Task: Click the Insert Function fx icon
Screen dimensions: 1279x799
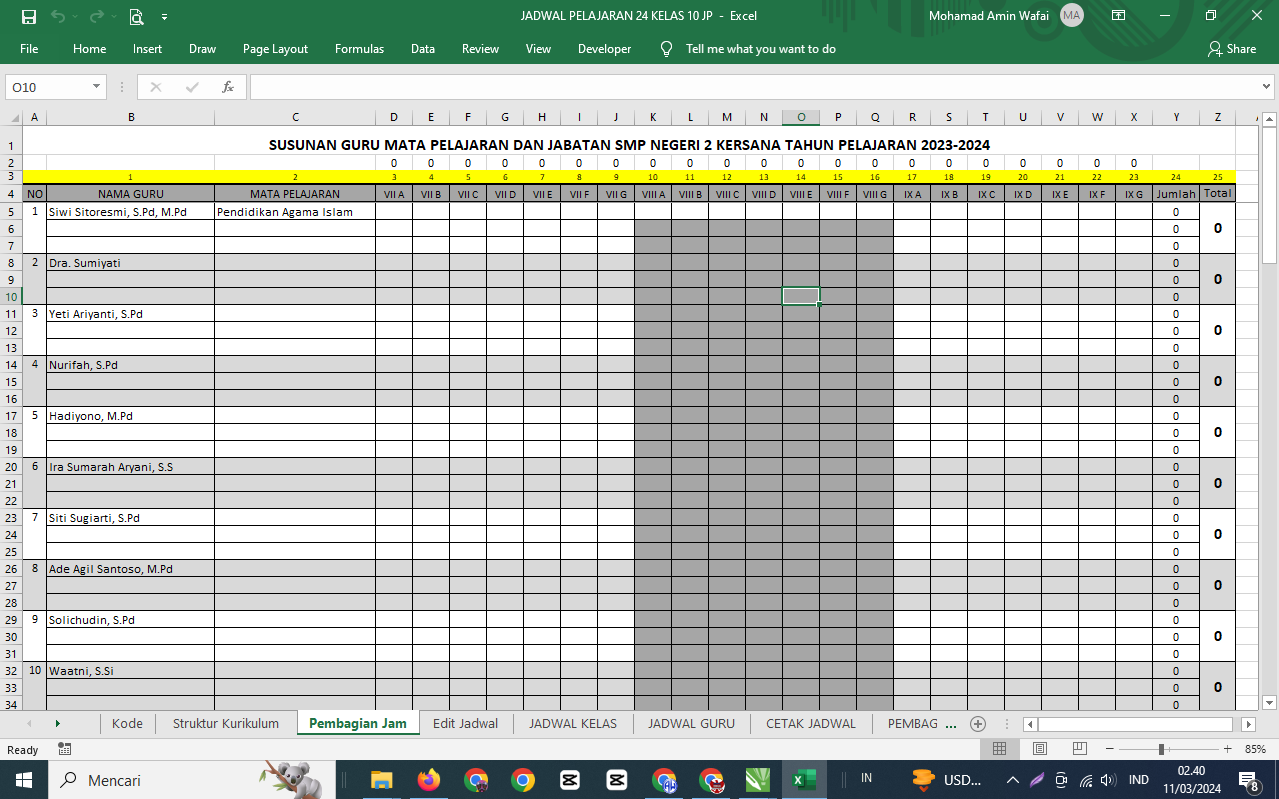Action: tap(227, 87)
